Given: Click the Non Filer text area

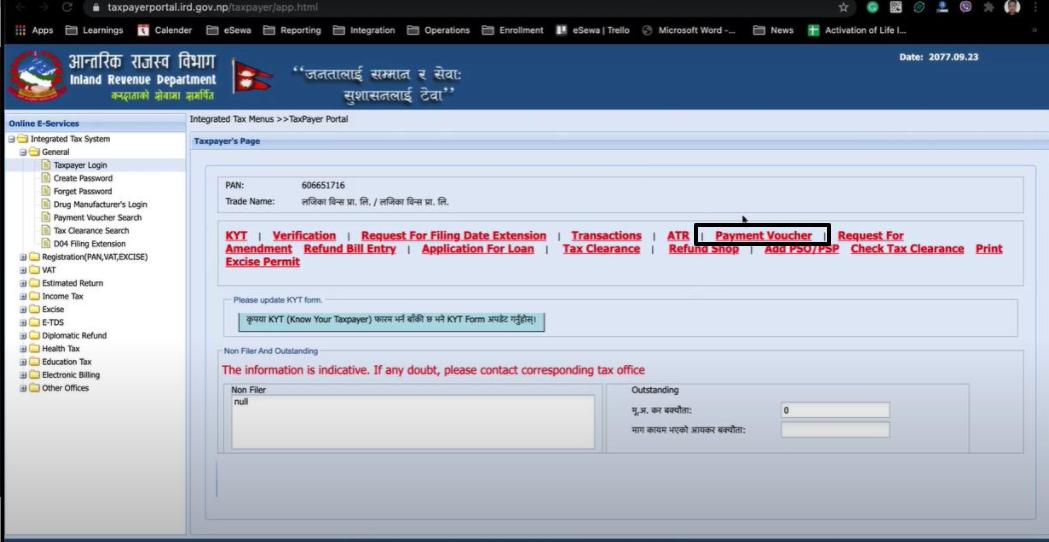Looking at the screenshot, I should [x=412, y=420].
